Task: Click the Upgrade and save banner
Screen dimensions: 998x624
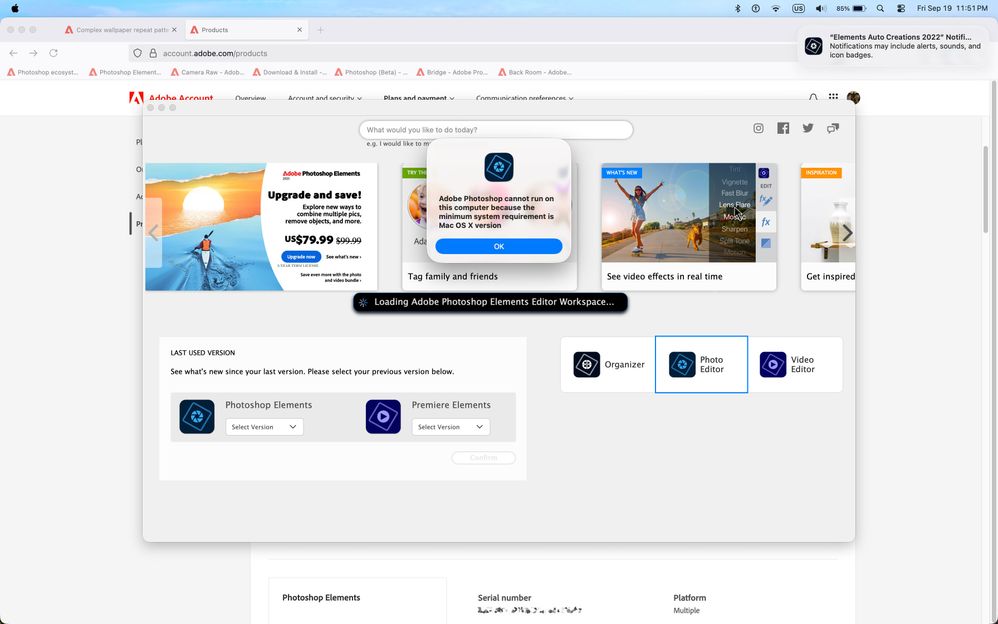Action: point(261,227)
